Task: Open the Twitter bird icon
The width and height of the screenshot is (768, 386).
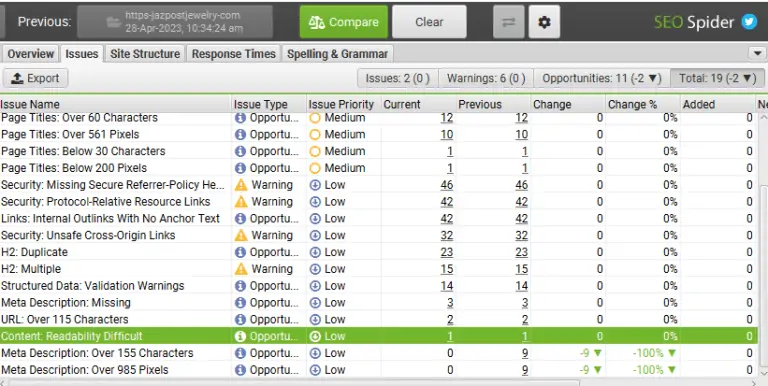Action: (x=749, y=22)
